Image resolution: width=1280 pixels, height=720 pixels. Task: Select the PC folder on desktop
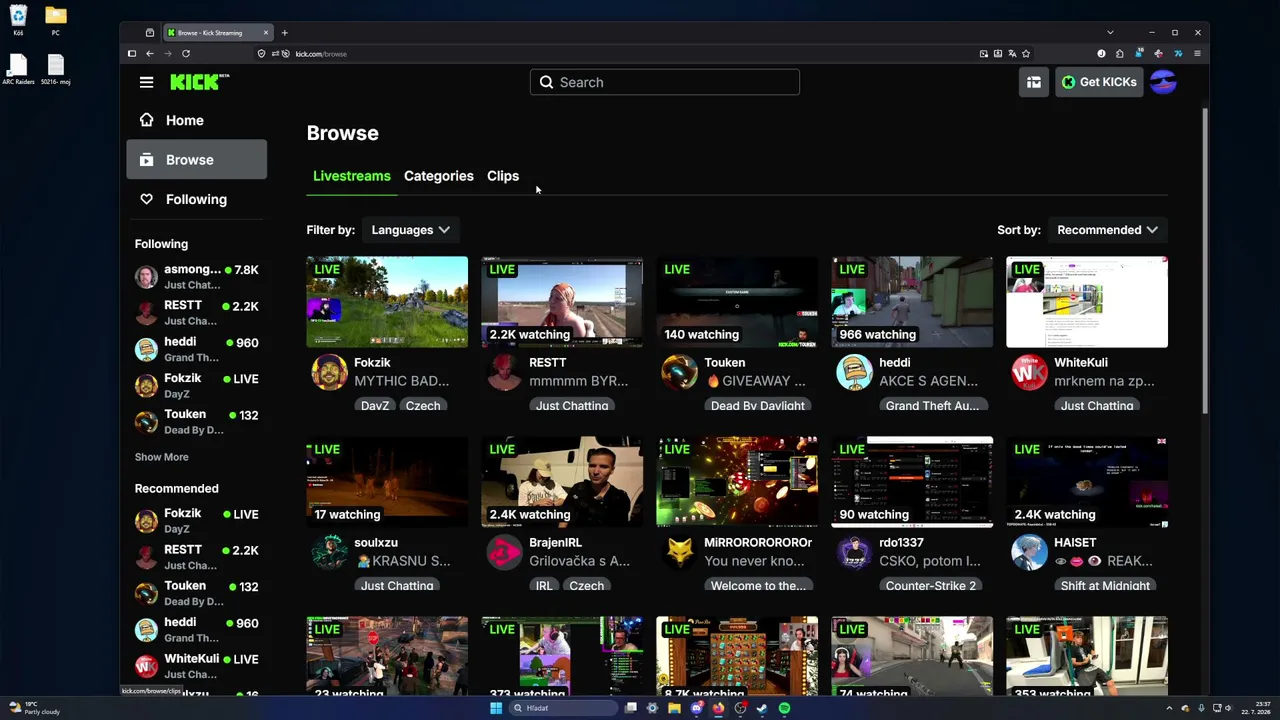point(56,20)
